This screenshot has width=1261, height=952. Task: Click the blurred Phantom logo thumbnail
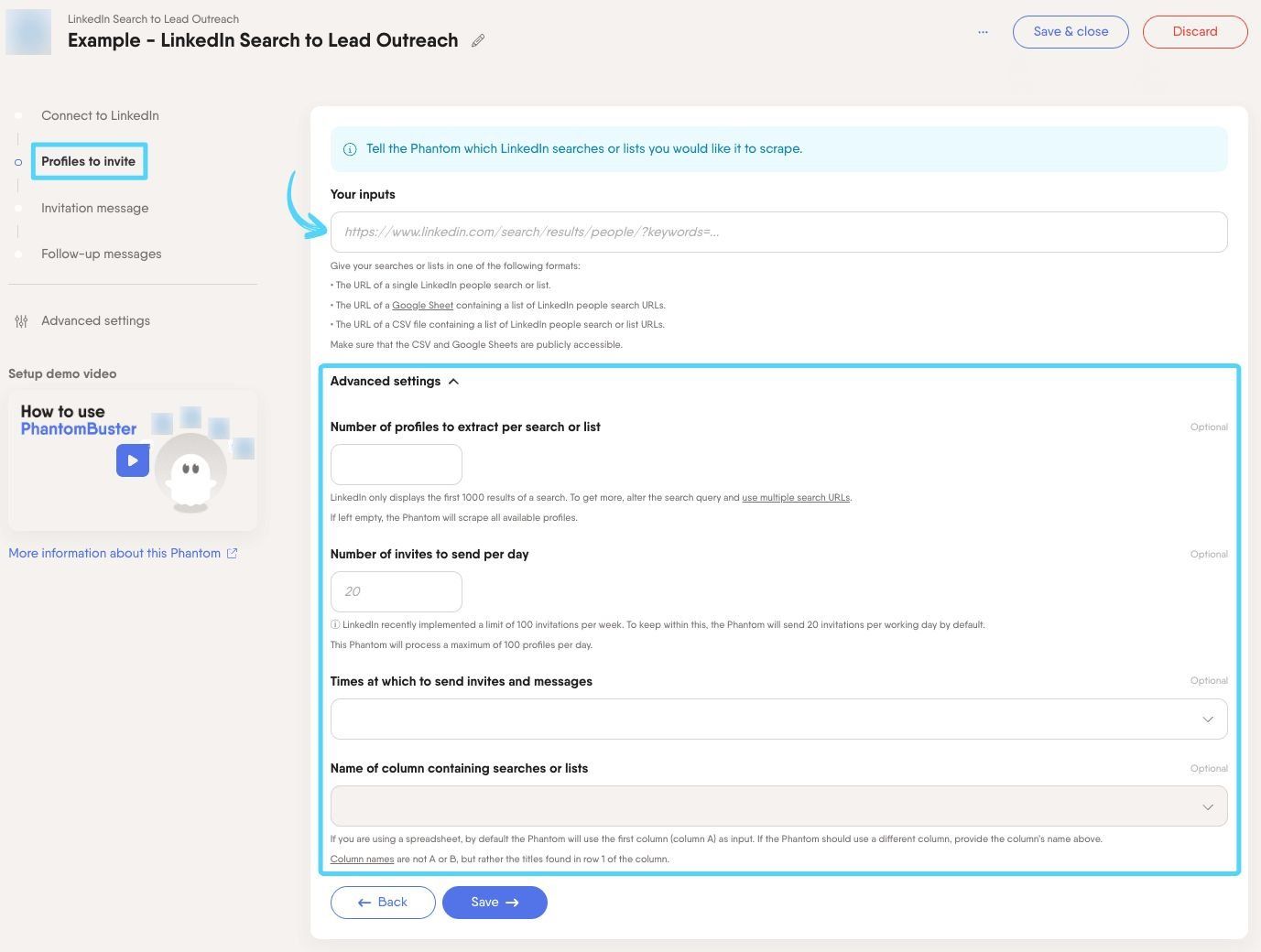(28, 31)
